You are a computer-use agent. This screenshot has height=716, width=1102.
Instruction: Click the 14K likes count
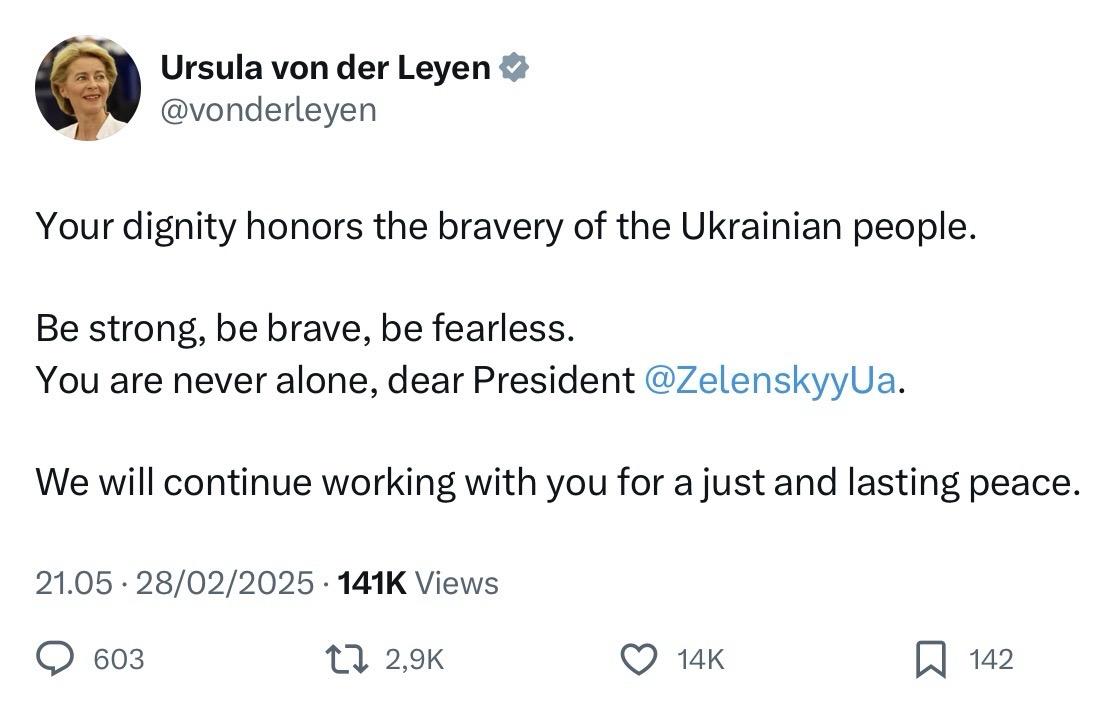701,660
